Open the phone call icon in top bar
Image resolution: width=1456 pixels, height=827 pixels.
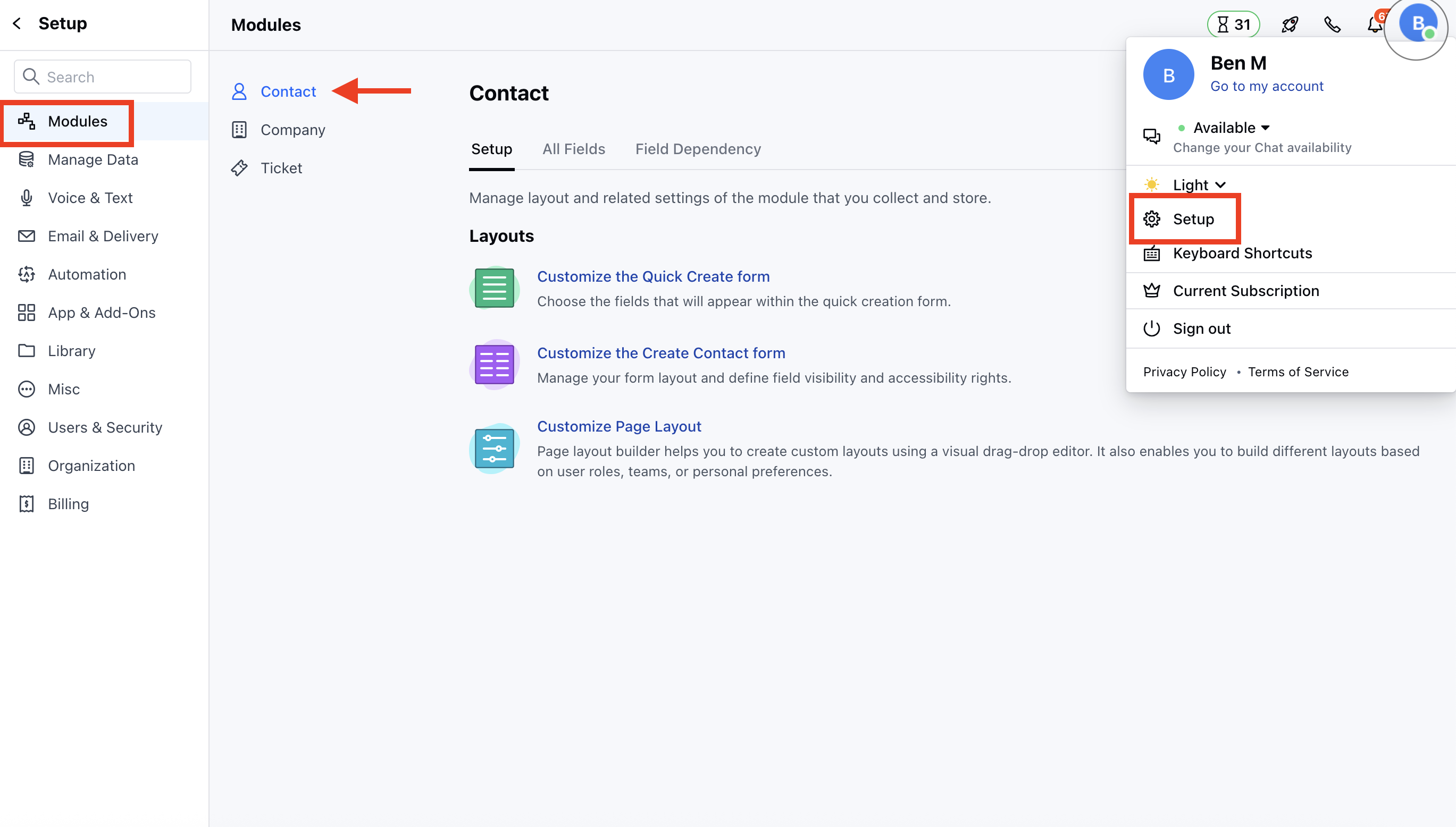(x=1333, y=24)
